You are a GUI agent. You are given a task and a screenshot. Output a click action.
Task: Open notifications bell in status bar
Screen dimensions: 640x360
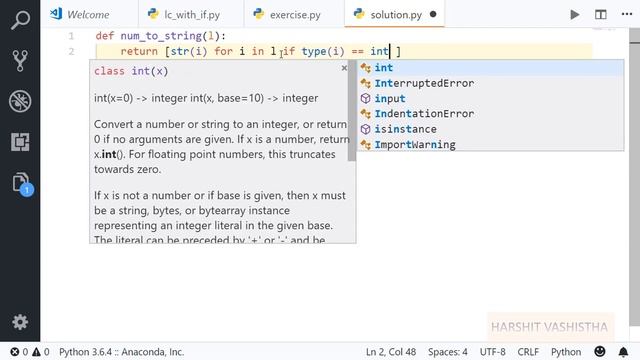(x=623, y=352)
